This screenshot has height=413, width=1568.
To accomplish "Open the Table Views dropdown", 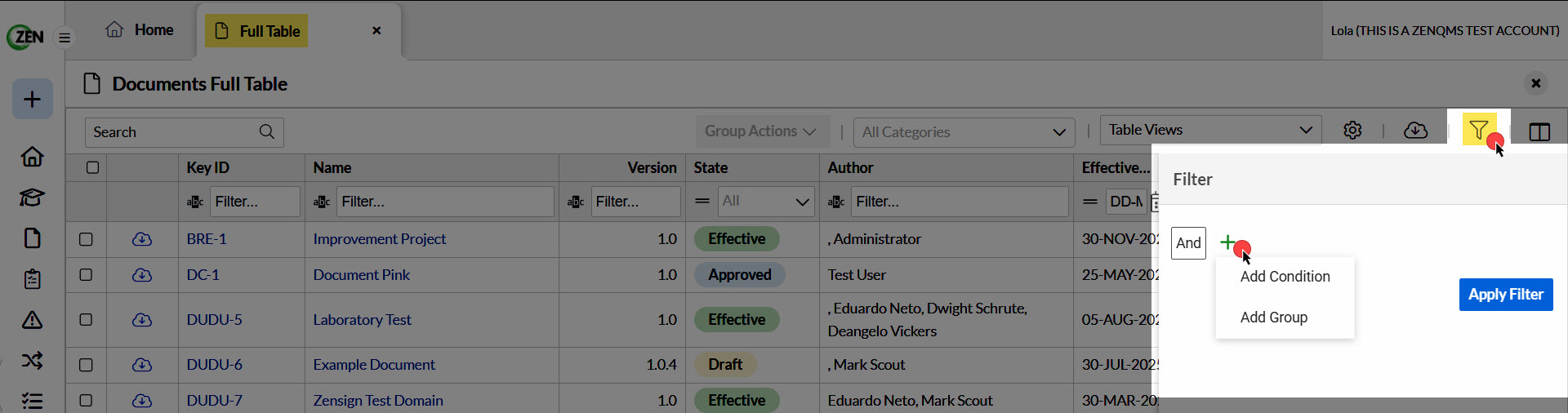I will [x=1210, y=130].
